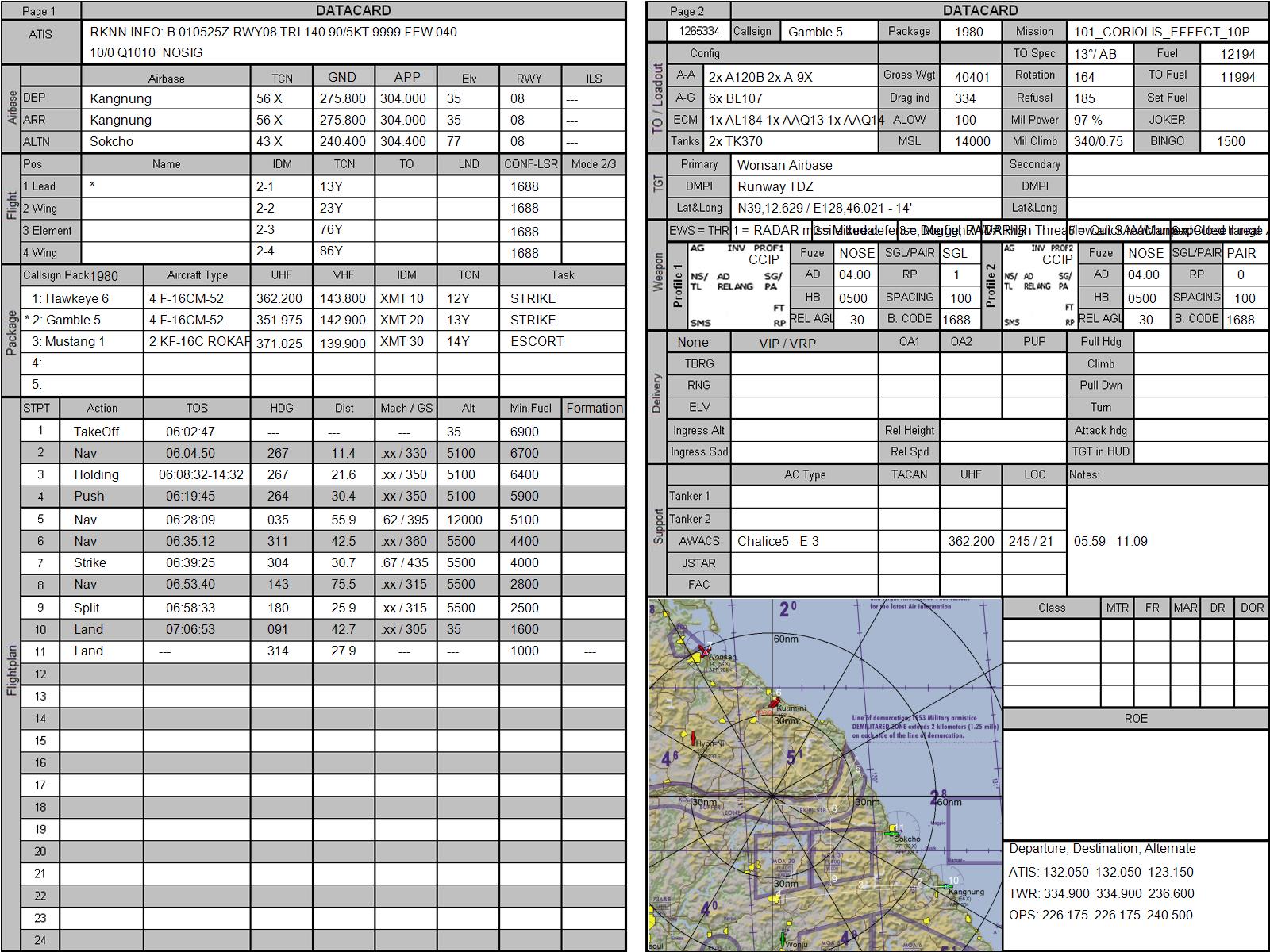Click the Profile 1 Fuze NOSE value
This screenshot has width=1270, height=952.
857,253
